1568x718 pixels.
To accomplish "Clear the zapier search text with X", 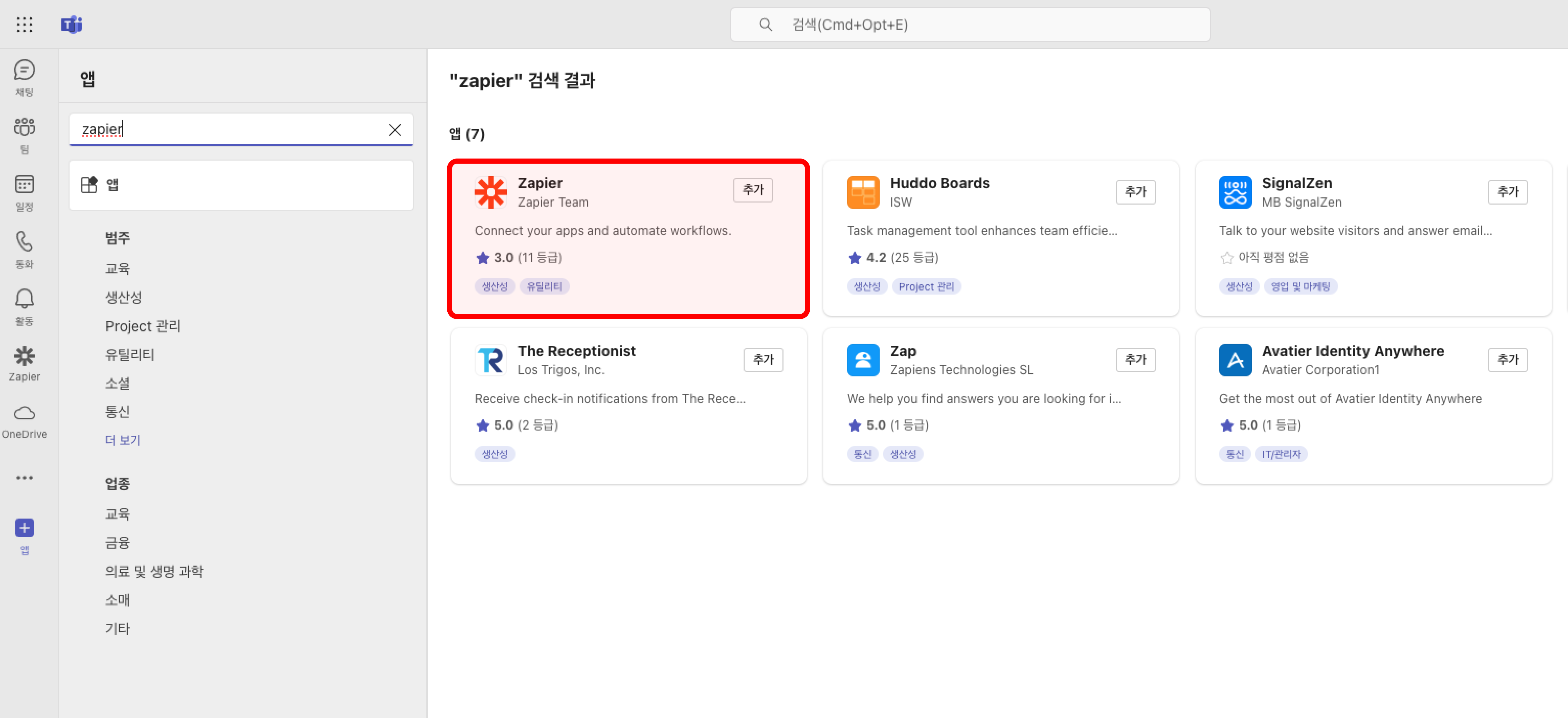I will pyautogui.click(x=394, y=130).
